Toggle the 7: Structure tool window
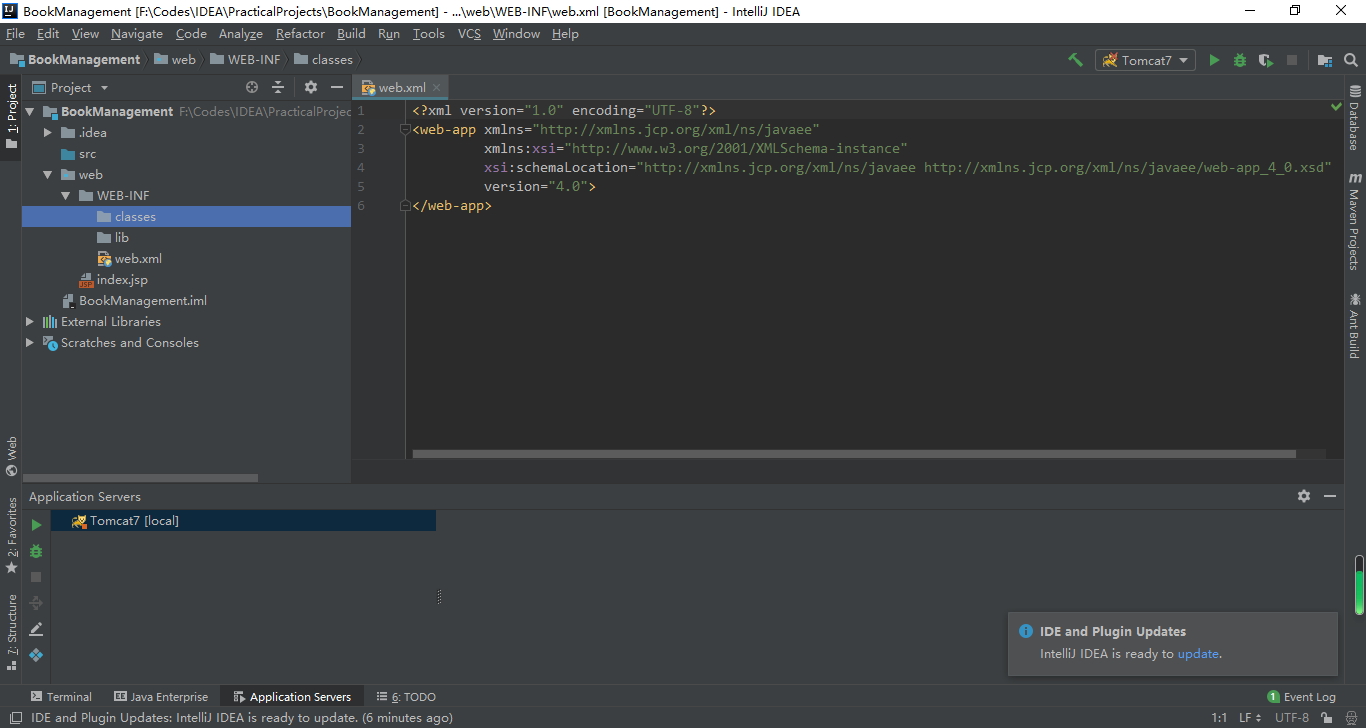 pos(11,632)
